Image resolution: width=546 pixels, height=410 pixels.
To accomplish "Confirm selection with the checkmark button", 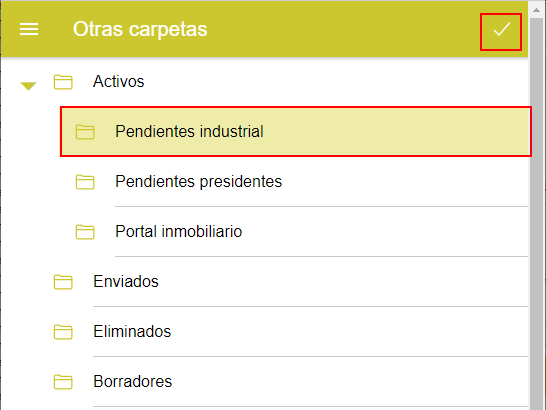I will pyautogui.click(x=501, y=32).
